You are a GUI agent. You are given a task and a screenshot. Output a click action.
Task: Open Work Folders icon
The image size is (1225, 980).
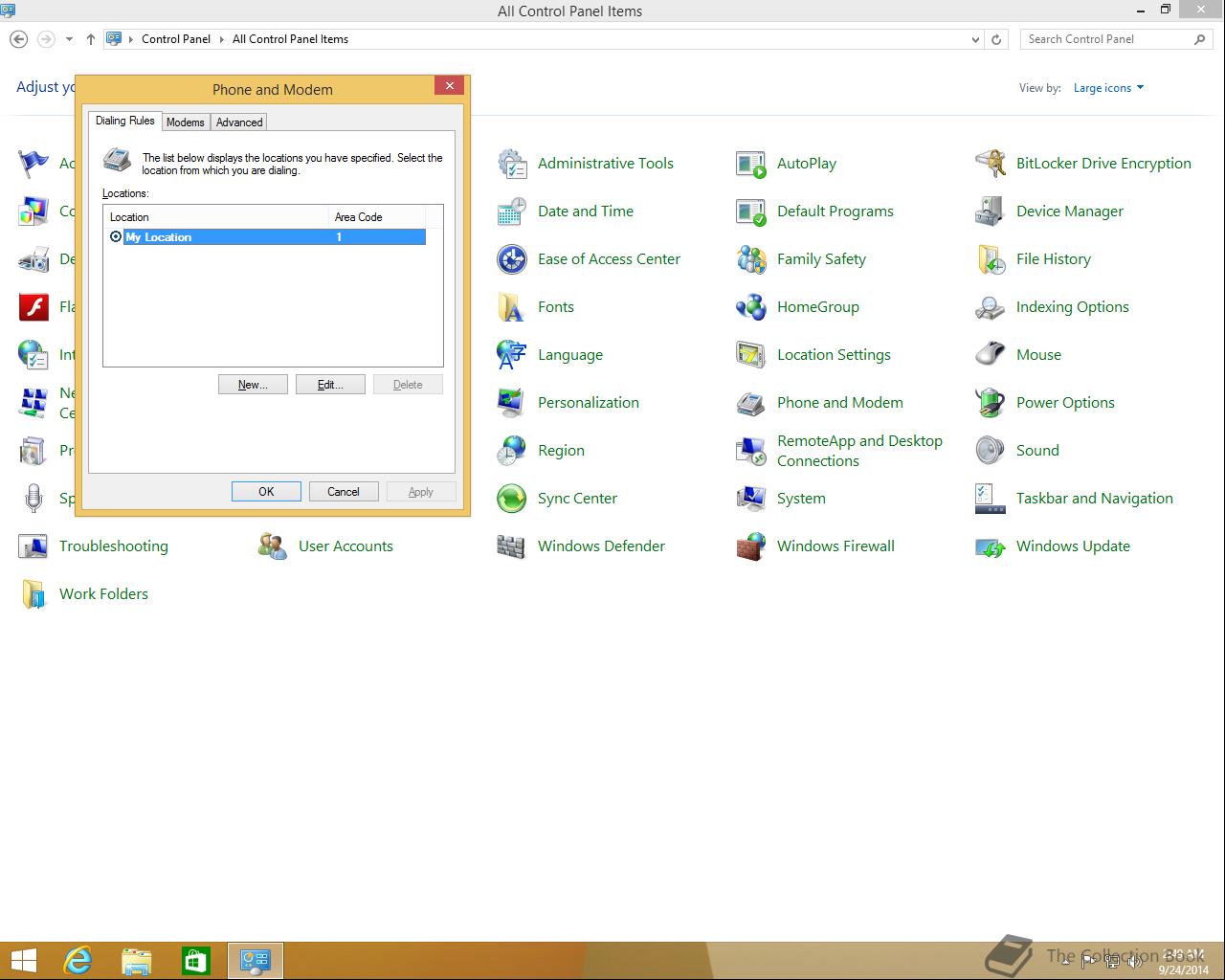pyautogui.click(x=33, y=594)
